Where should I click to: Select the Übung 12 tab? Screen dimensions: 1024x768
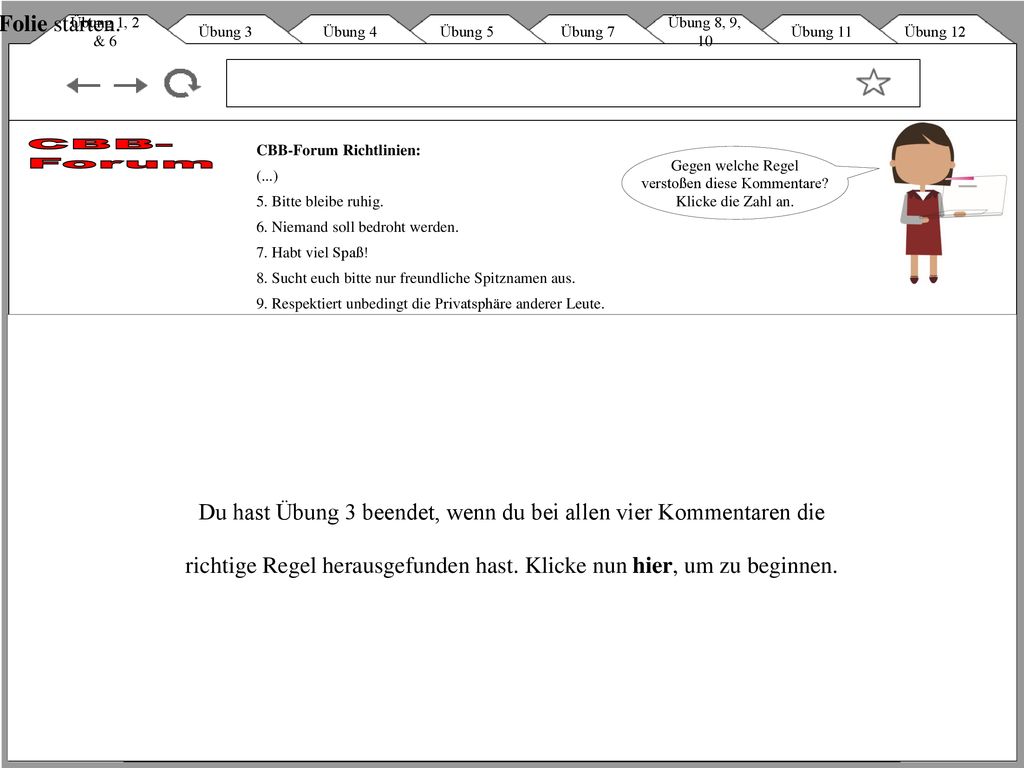[x=935, y=31]
